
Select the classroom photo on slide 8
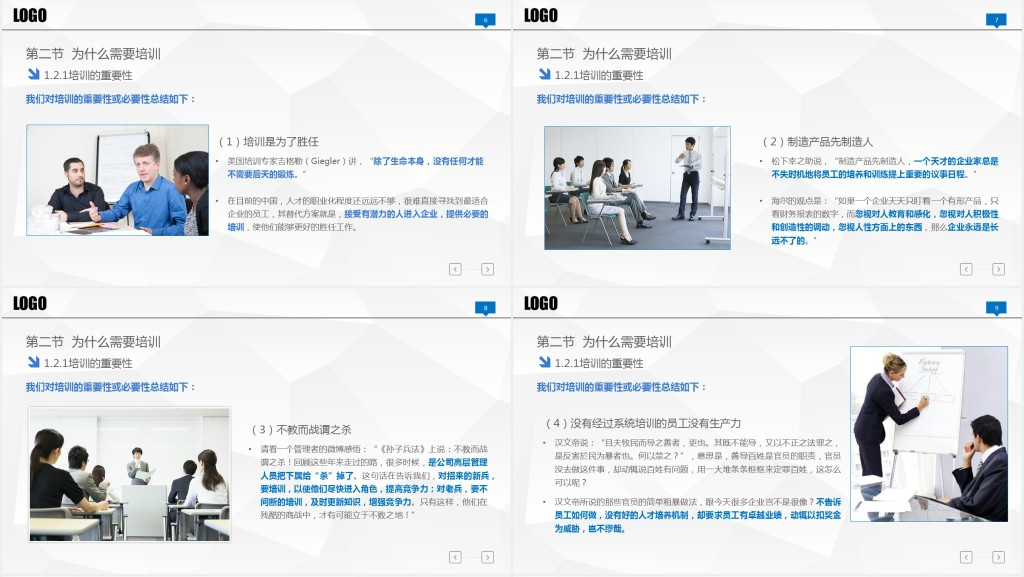[x=129, y=475]
